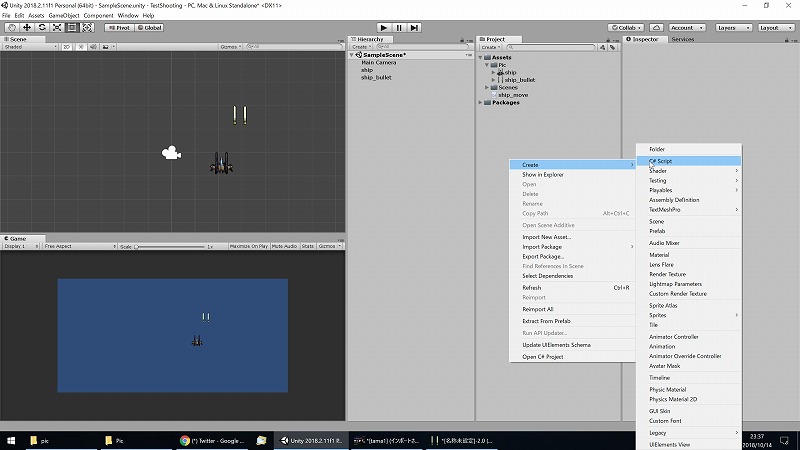Screen dimensions: 800x450
Task: Select the Rect Transform tool
Action: (x=72, y=28)
